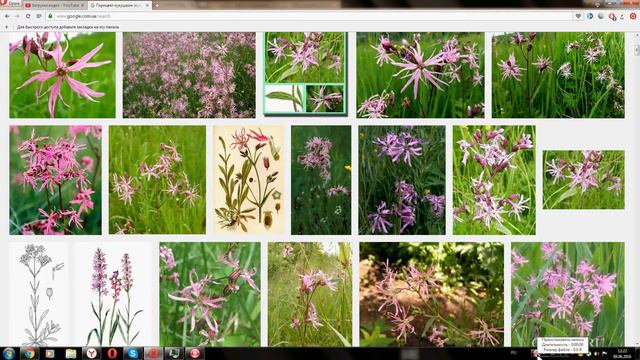Viewport: 640px width, 360px height.
Task: Click the RU language indicator
Action: 514,353
